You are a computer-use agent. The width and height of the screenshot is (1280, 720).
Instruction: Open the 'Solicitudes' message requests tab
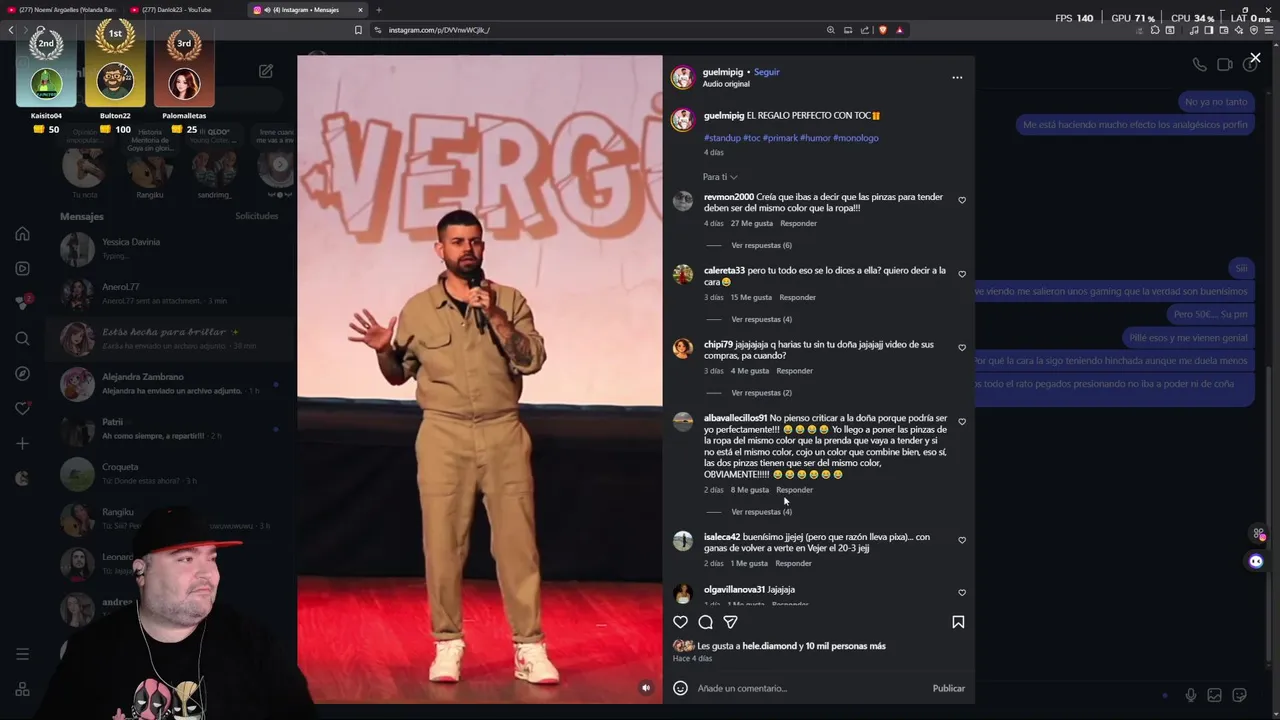[257, 216]
